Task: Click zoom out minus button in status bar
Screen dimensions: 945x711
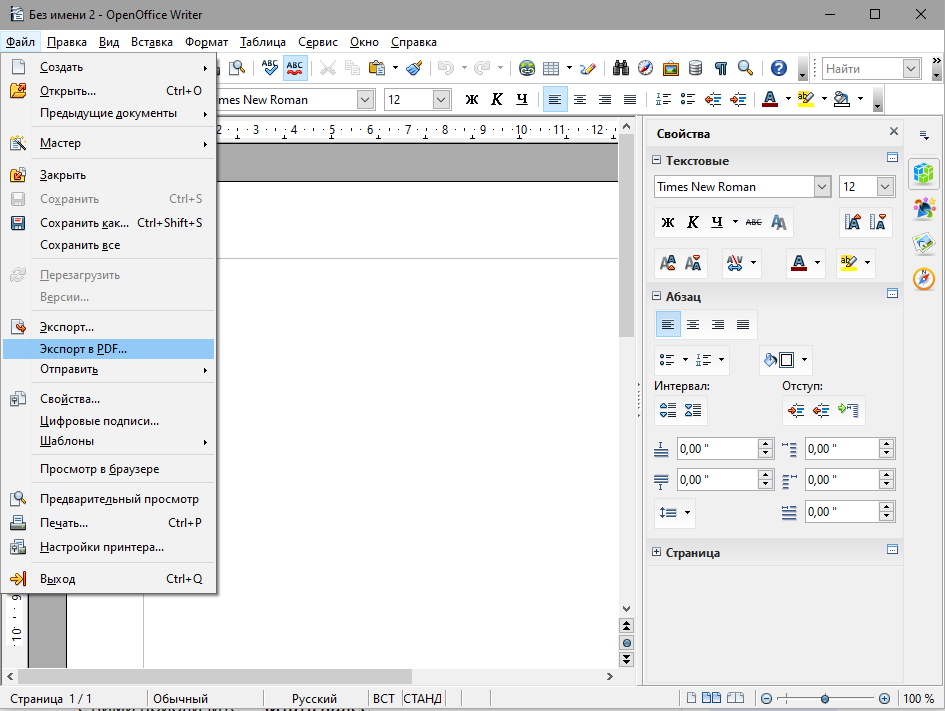Action: click(767, 698)
